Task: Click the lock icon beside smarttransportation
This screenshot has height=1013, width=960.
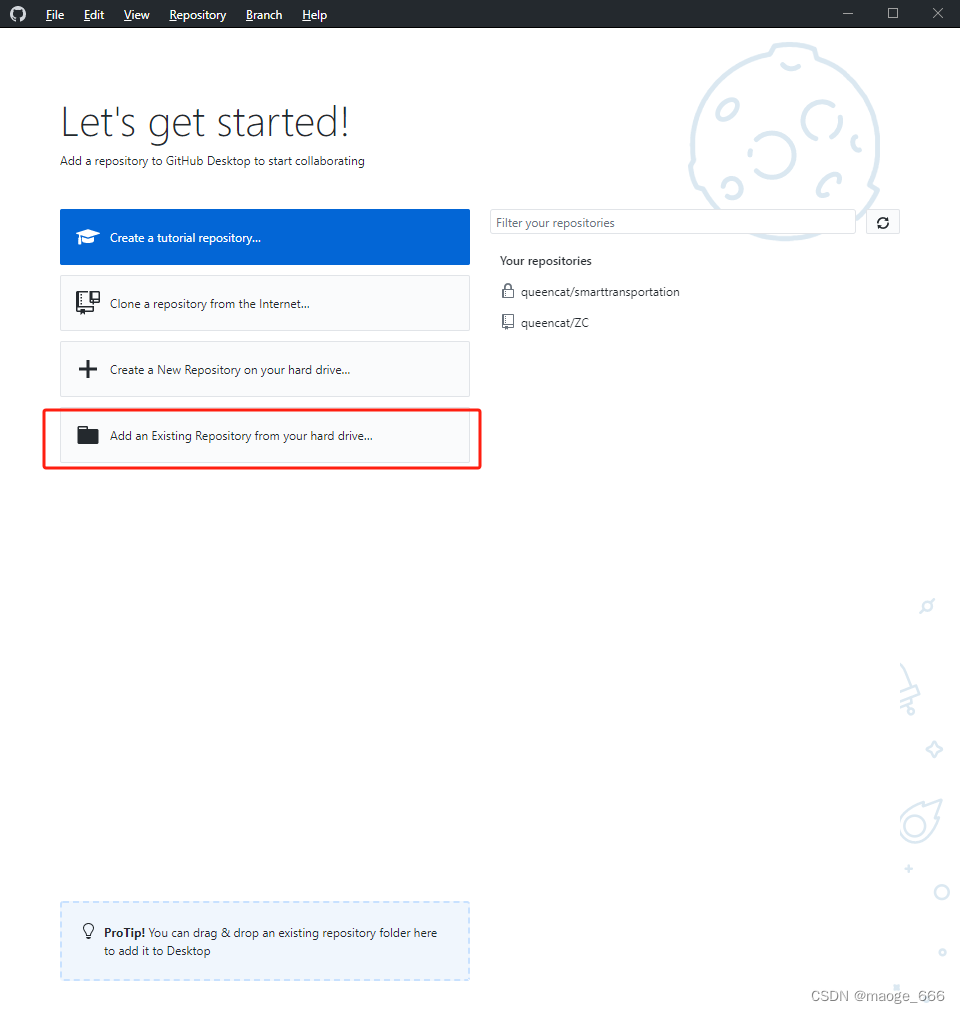Action: [x=508, y=291]
